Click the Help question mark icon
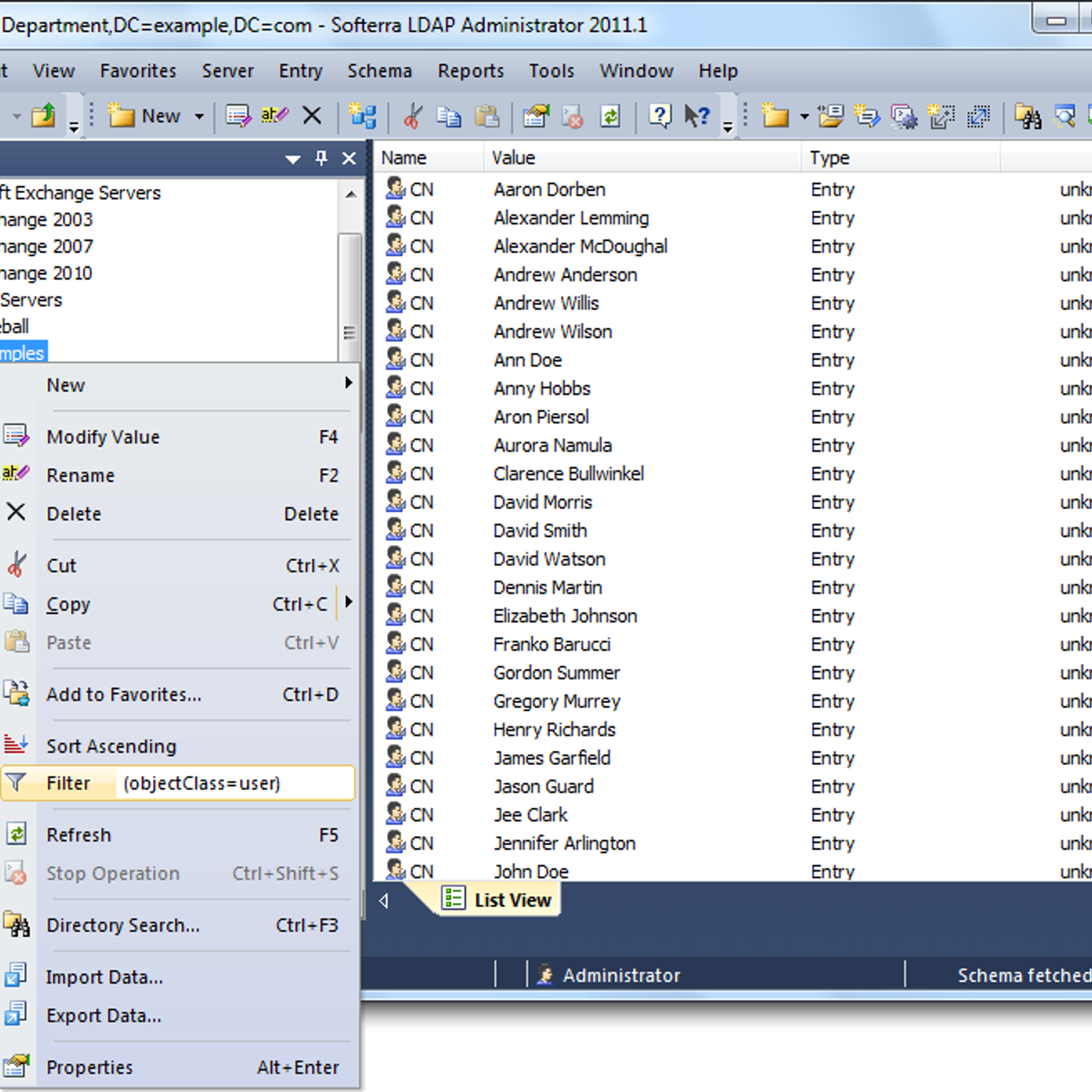Image resolution: width=1092 pixels, height=1092 pixels. tap(659, 116)
